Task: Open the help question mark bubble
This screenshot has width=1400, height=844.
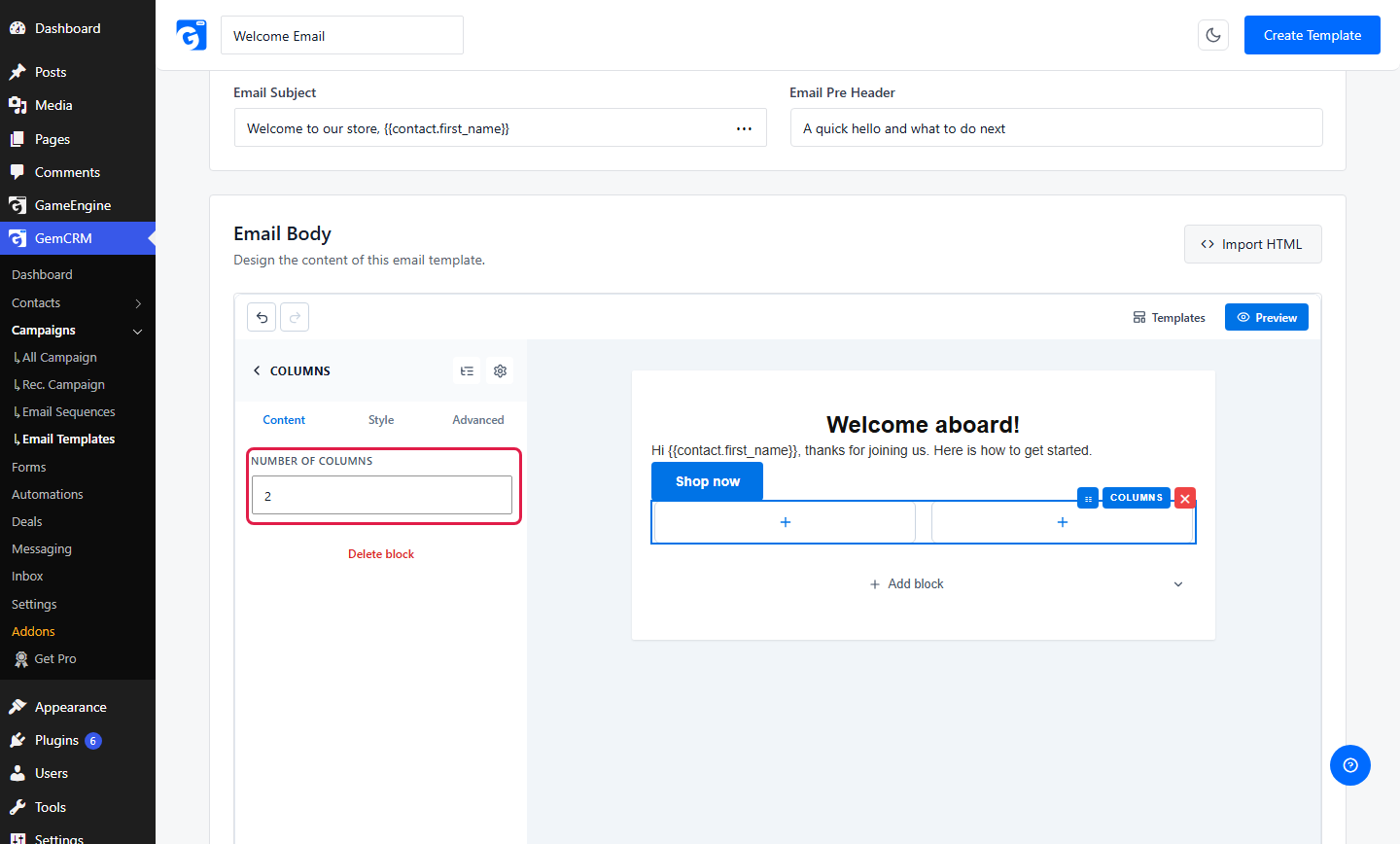Action: (x=1350, y=765)
